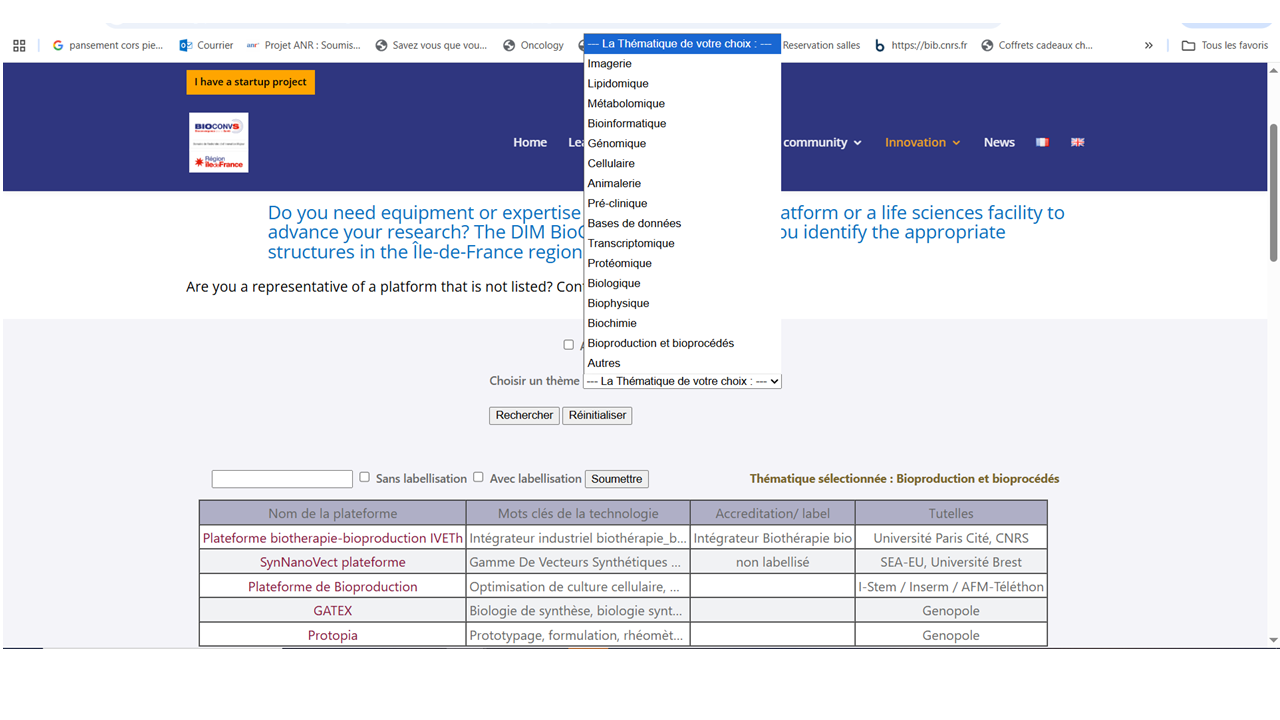Image resolution: width=1280 pixels, height=720 pixels.
Task: Click the British flag language icon
Action: pos(1077,142)
